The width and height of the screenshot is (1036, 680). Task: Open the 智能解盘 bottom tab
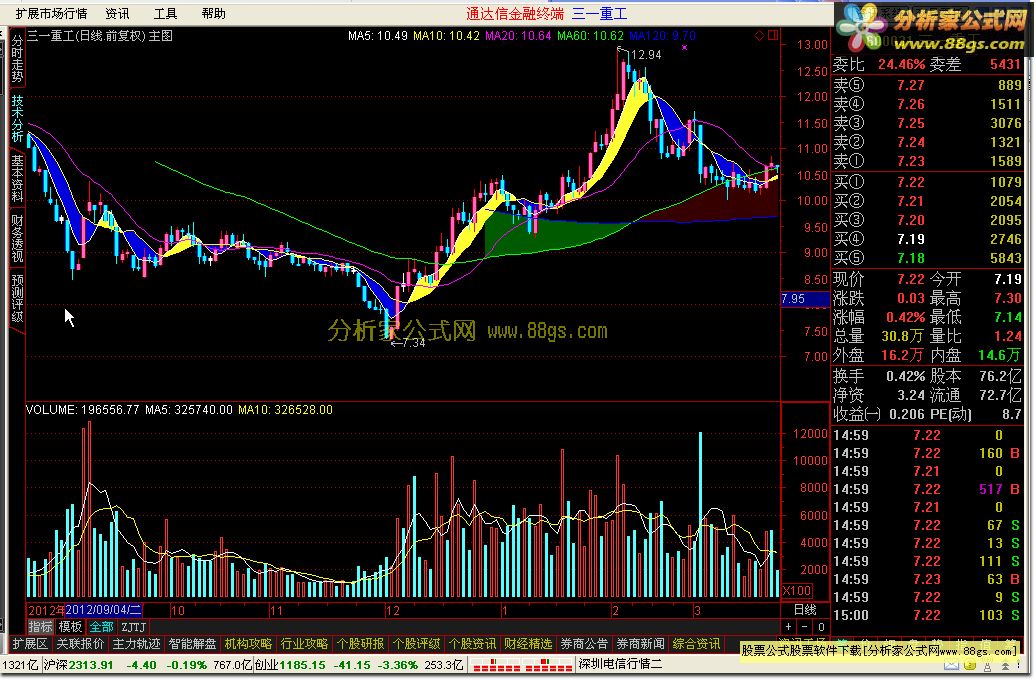(192, 643)
